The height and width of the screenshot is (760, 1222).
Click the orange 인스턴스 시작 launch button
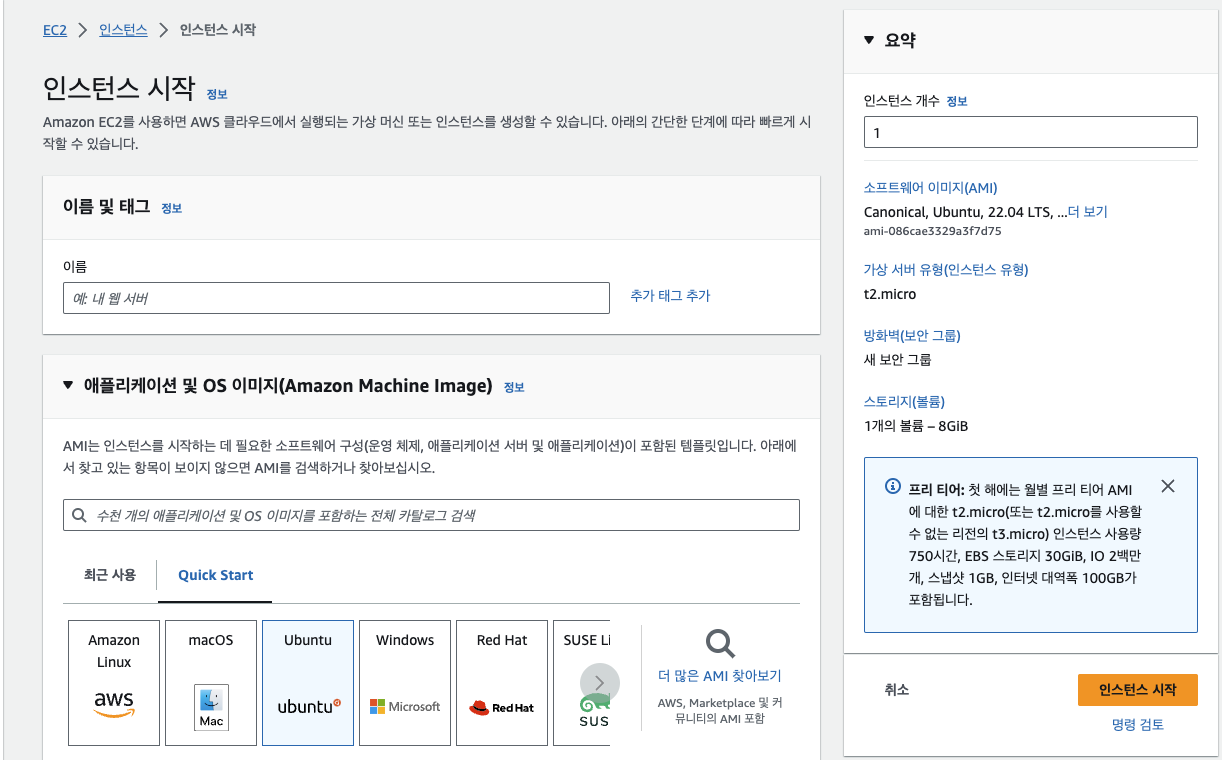coord(1137,689)
